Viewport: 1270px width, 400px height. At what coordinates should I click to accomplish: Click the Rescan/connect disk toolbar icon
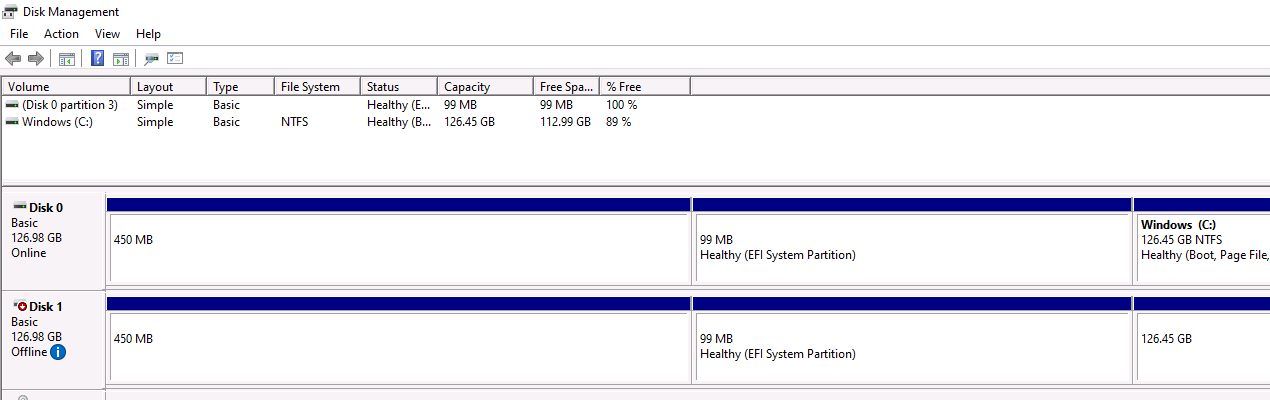[152, 59]
